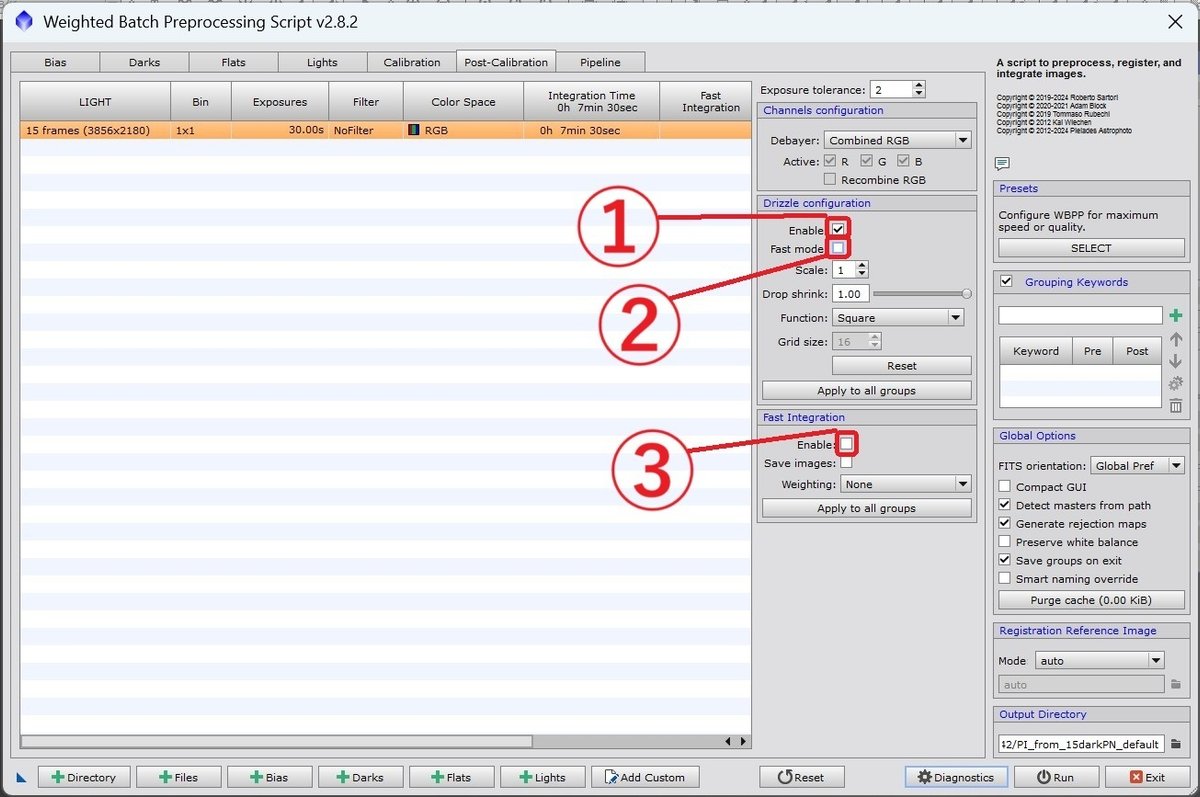The width and height of the screenshot is (1200, 797).
Task: Click the Files add button
Action: pyautogui.click(x=178, y=777)
